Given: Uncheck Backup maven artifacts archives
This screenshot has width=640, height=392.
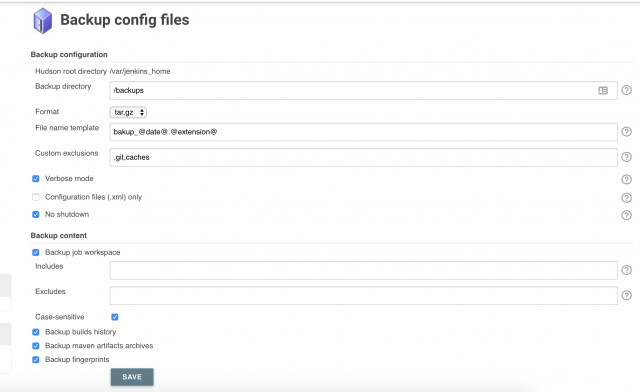Looking at the screenshot, I should point(36,346).
